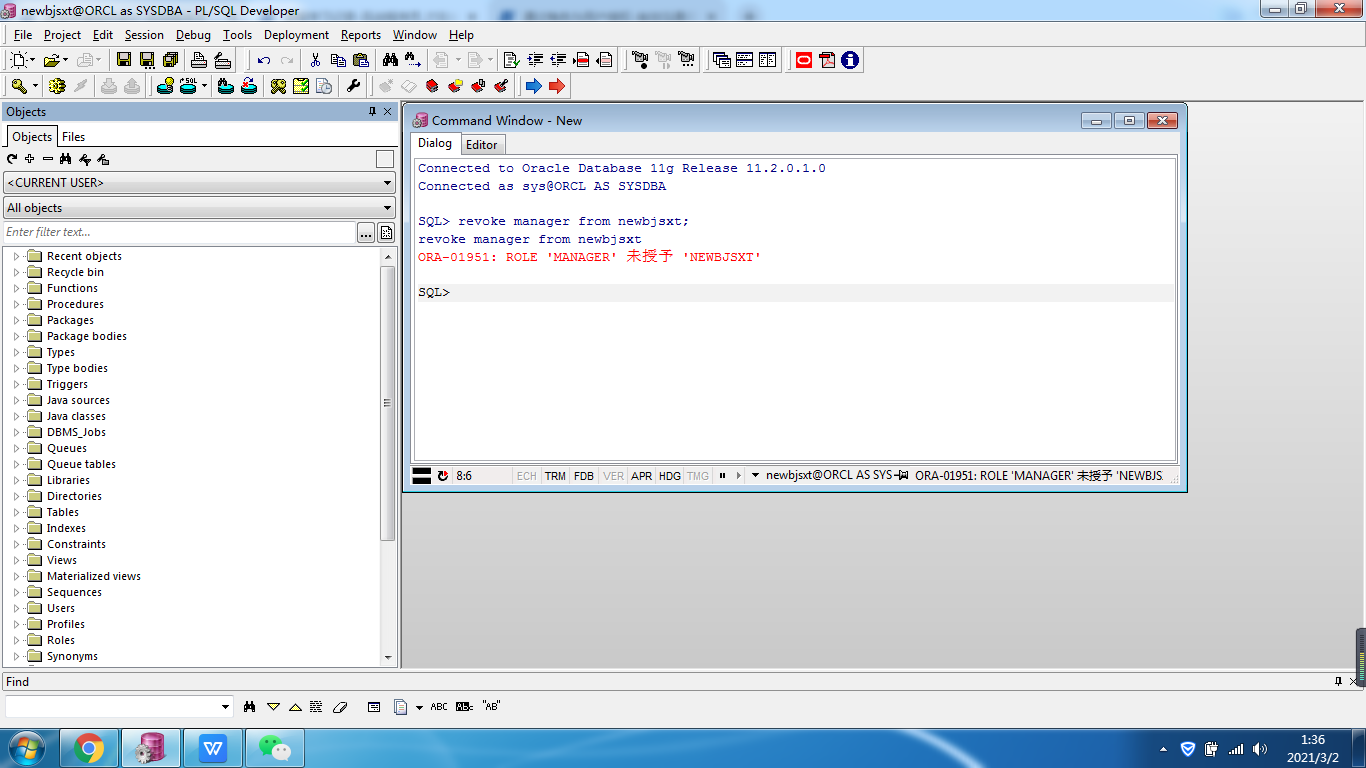The width and height of the screenshot is (1366, 768).
Task: Open the Deployment menu
Action: [296, 35]
